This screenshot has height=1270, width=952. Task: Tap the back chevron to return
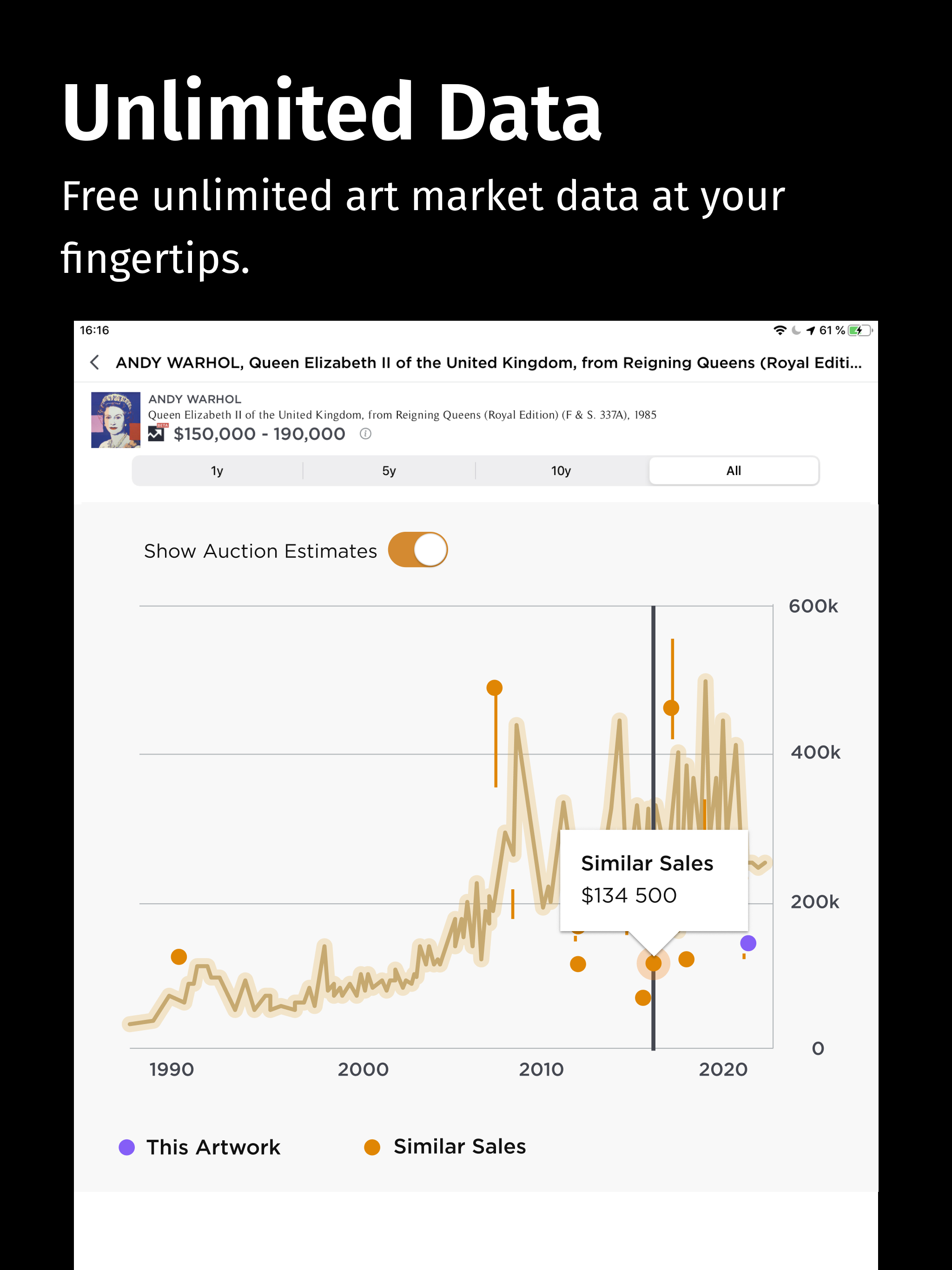95,362
